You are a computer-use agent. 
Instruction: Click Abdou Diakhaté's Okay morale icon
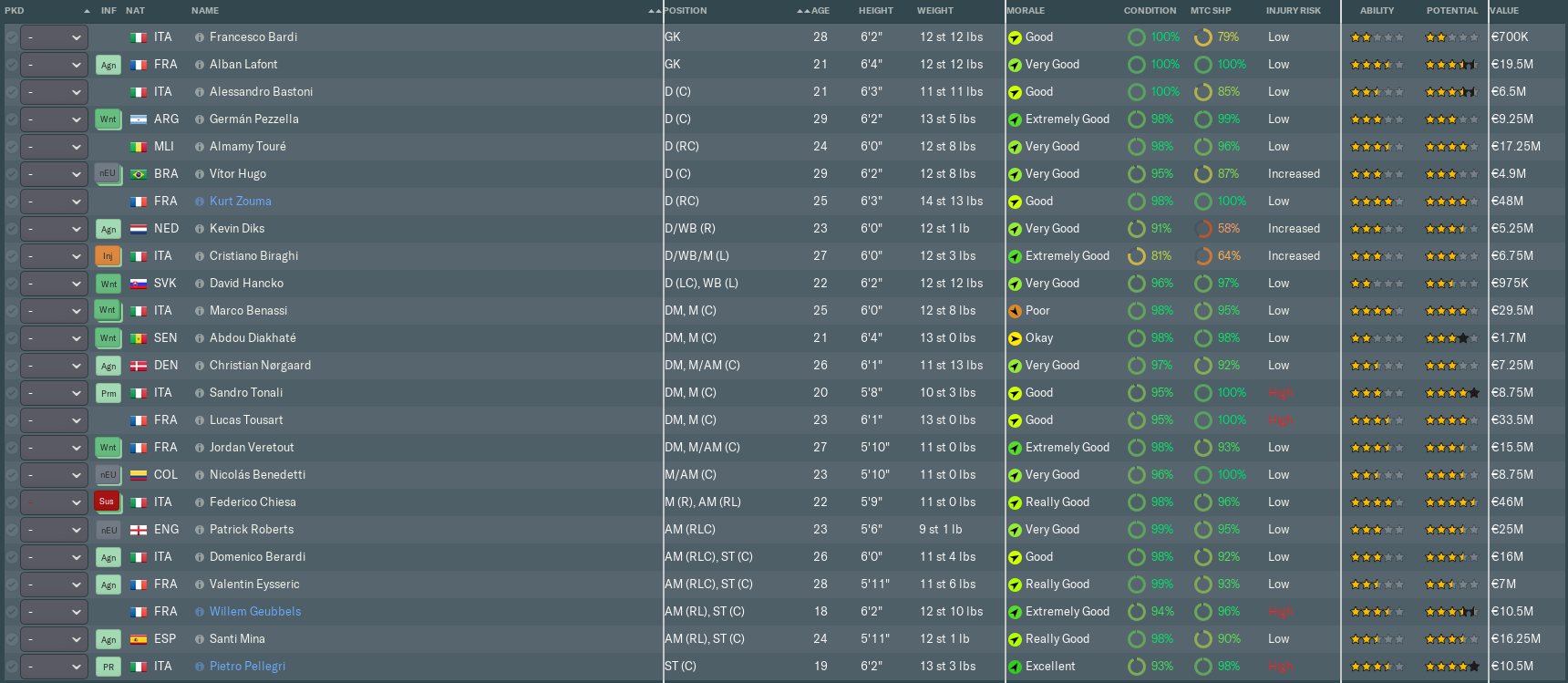tap(1015, 338)
